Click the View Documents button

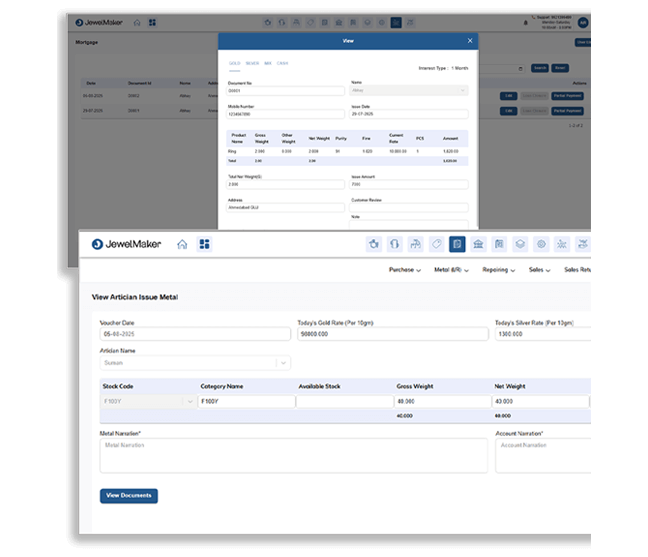129,495
